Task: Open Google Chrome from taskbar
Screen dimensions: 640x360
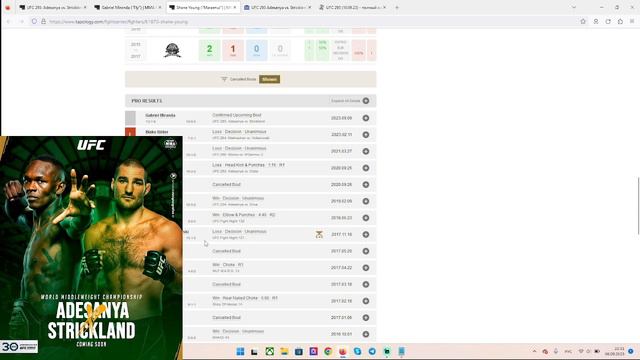Action: 328,351
